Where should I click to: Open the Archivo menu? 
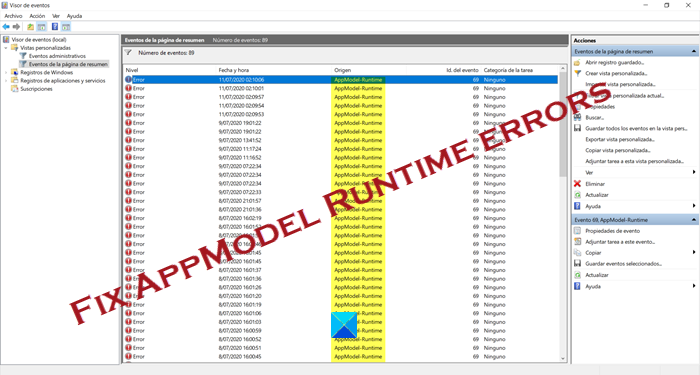point(13,16)
